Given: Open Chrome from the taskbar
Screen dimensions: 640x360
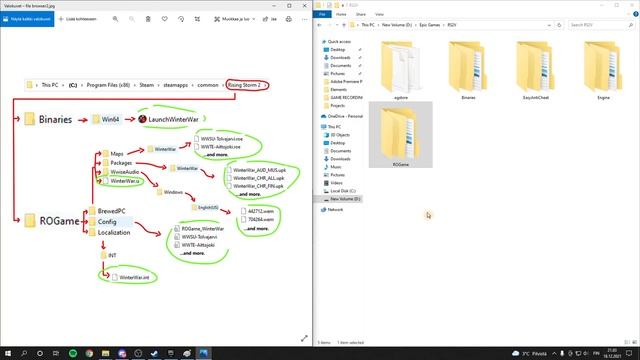Looking at the screenshot, I should [x=89, y=353].
